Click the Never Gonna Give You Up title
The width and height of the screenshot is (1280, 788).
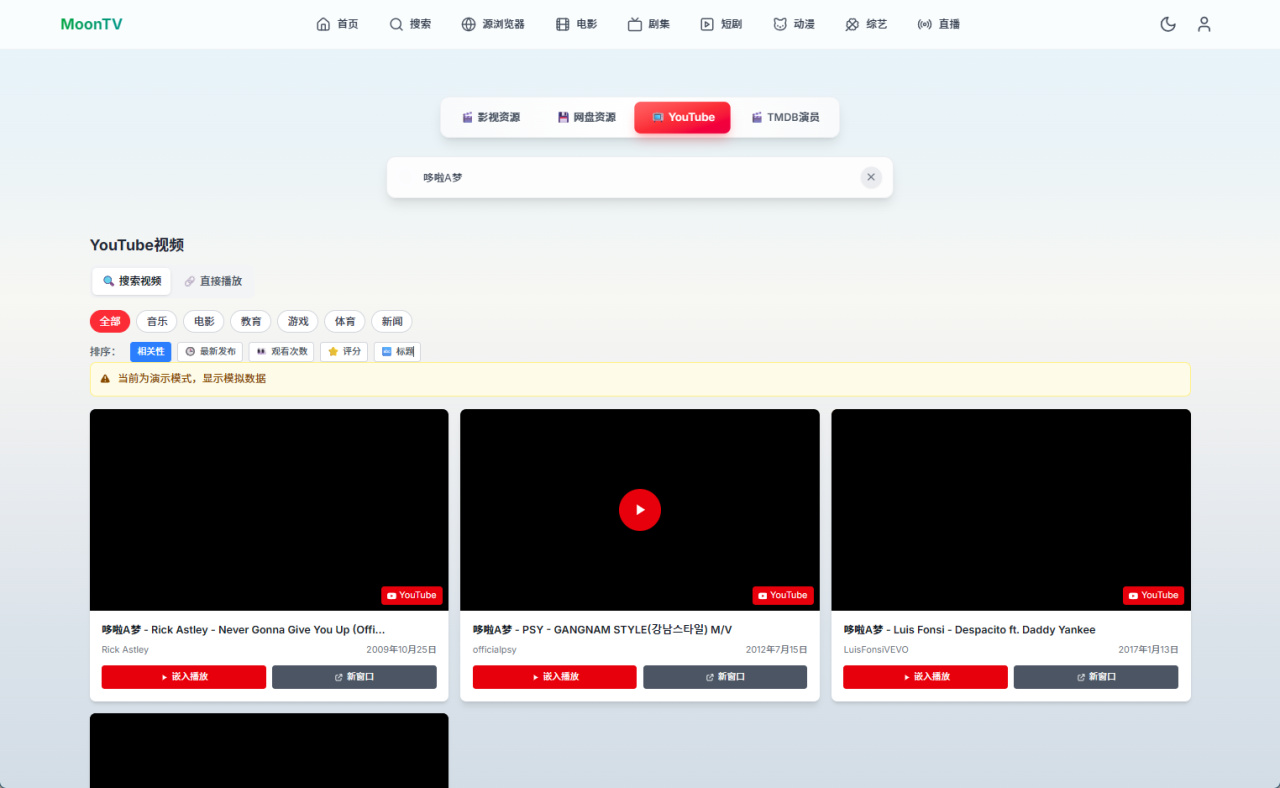243,630
